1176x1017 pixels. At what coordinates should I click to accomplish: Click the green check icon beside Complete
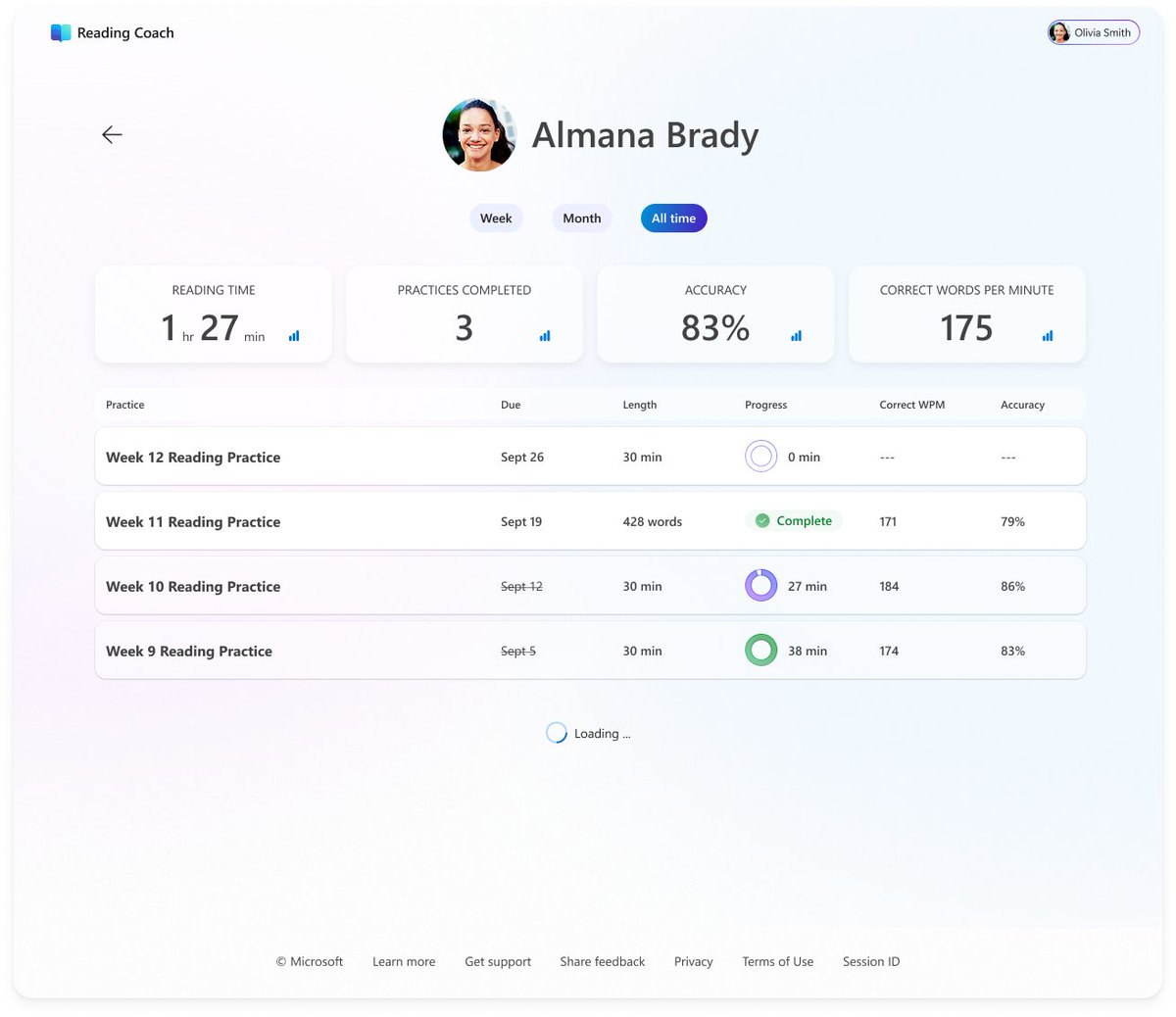762,521
